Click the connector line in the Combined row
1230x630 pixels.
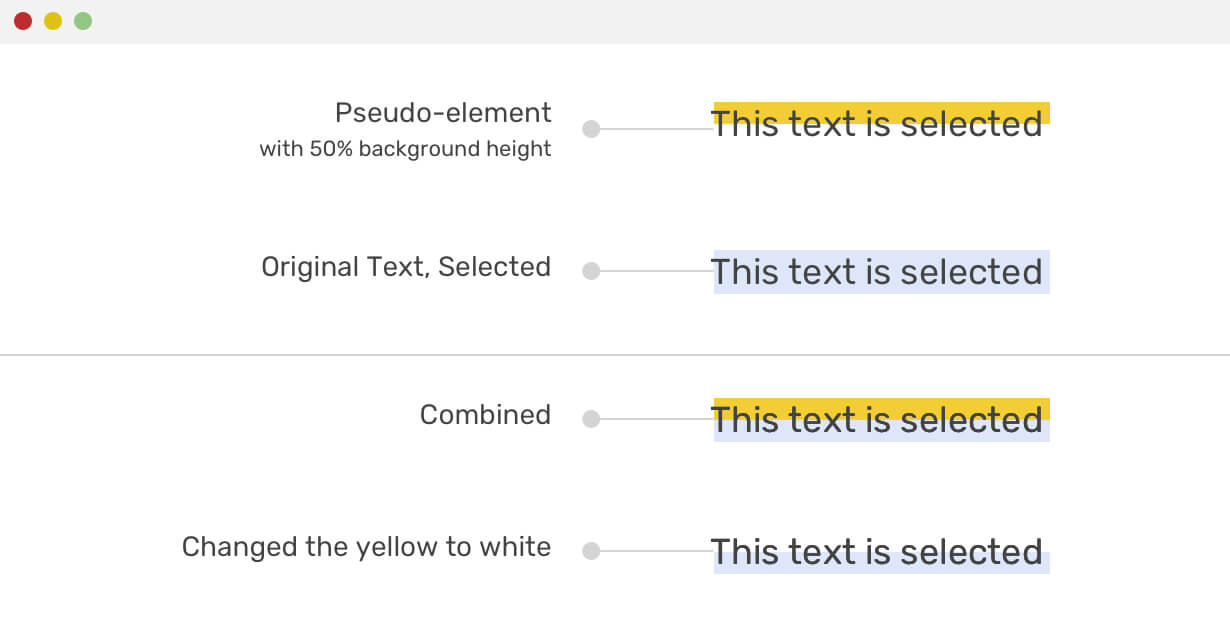[x=655, y=419]
